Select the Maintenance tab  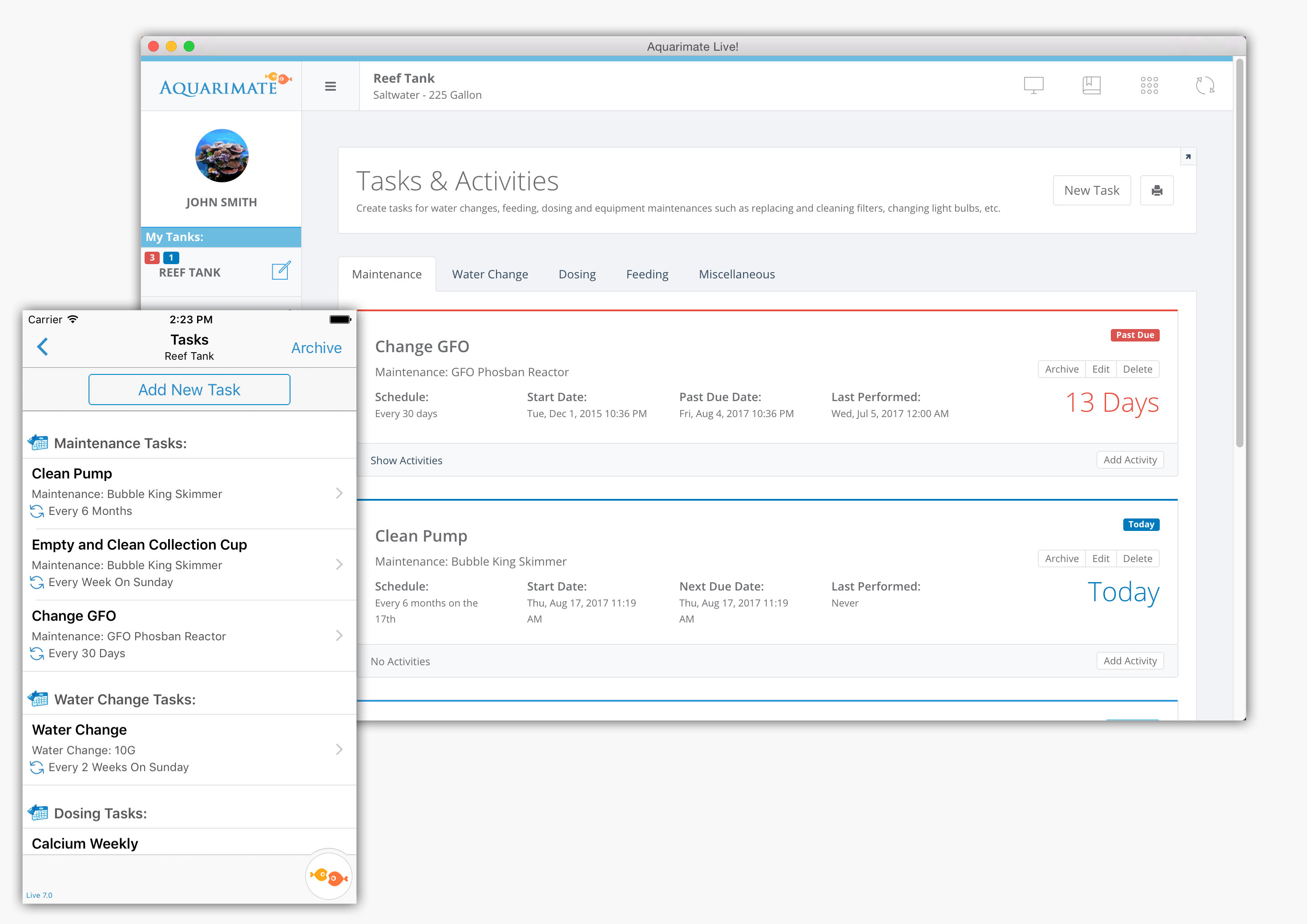point(388,274)
